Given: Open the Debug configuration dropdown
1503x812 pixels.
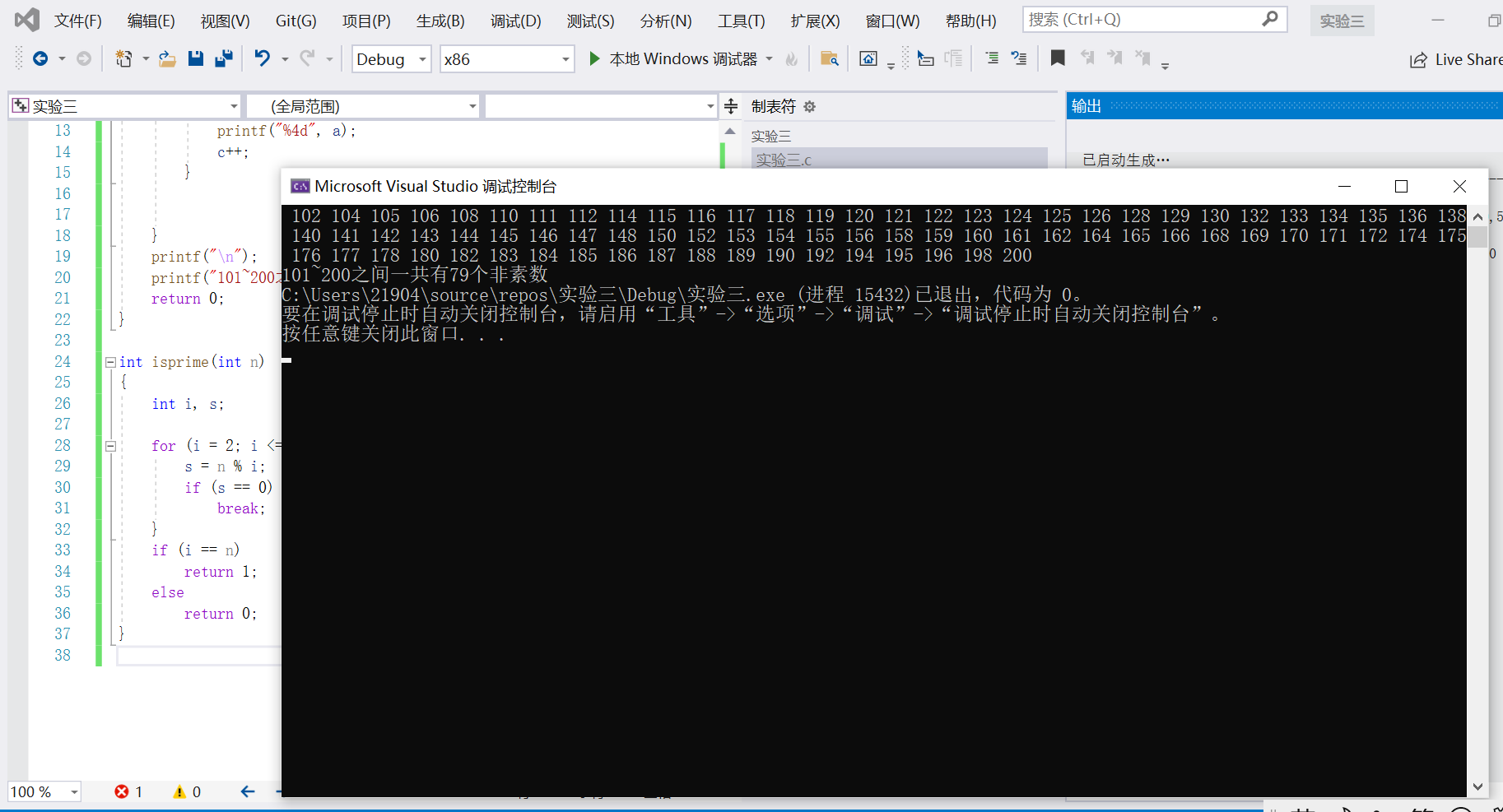Looking at the screenshot, I should click(x=392, y=59).
